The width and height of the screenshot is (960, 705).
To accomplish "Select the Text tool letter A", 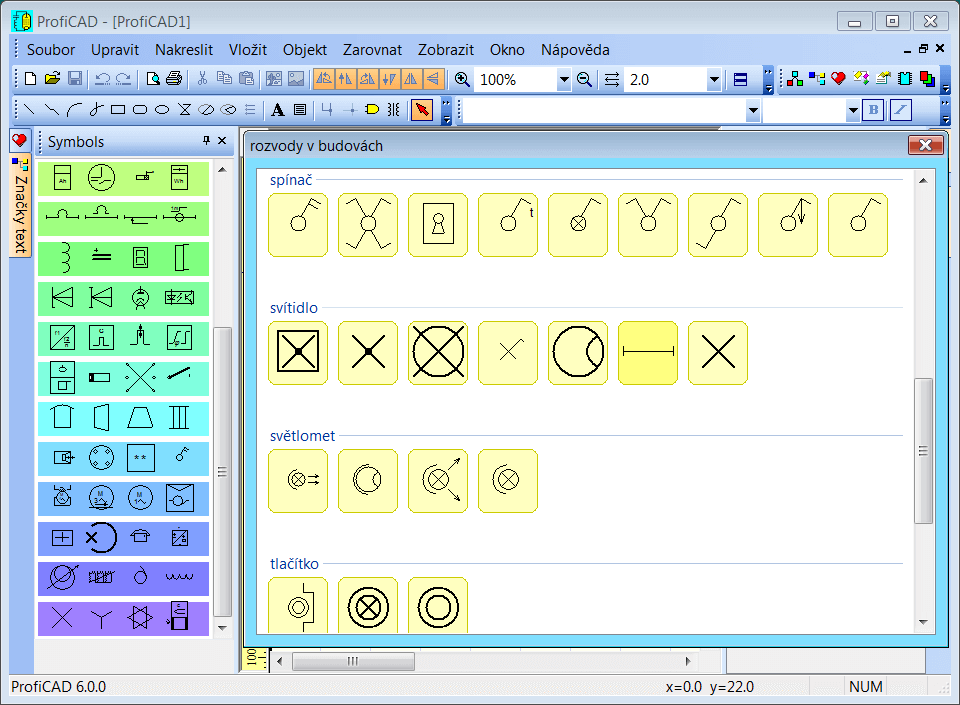I will (277, 110).
